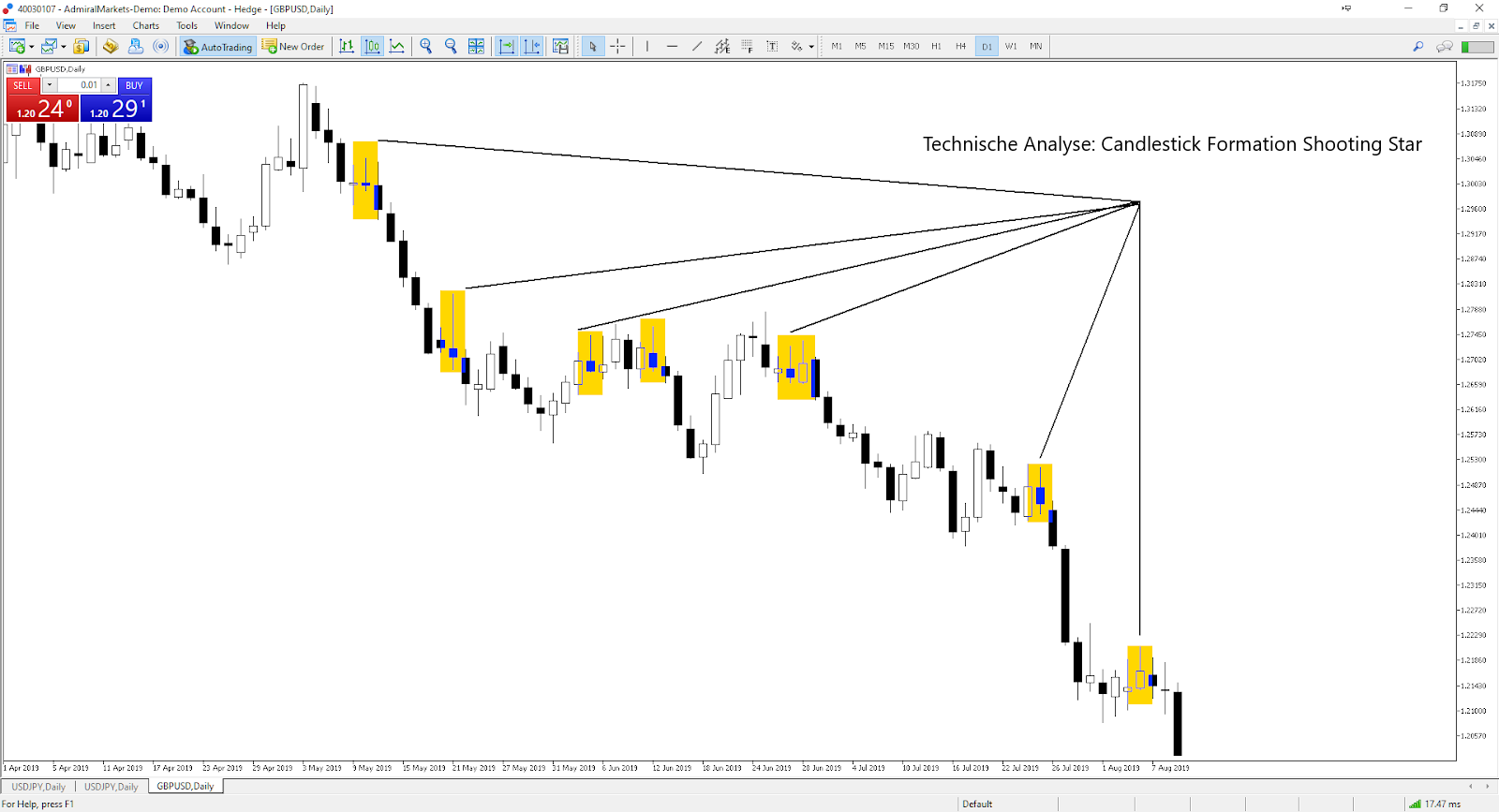Select the text label tool
The width and height of the screenshot is (1499, 812).
[x=772, y=46]
